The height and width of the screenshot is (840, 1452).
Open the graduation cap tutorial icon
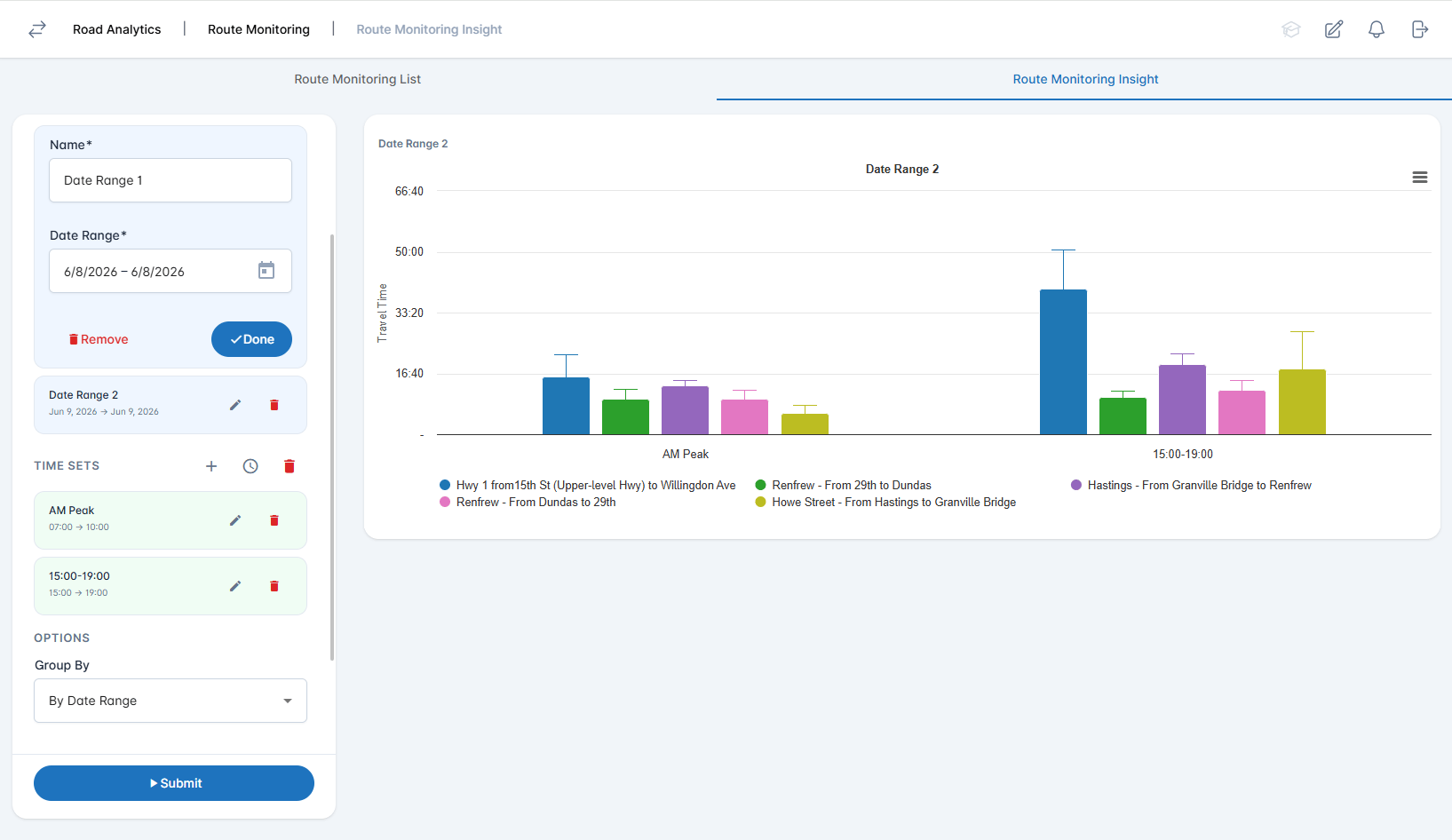point(1291,29)
